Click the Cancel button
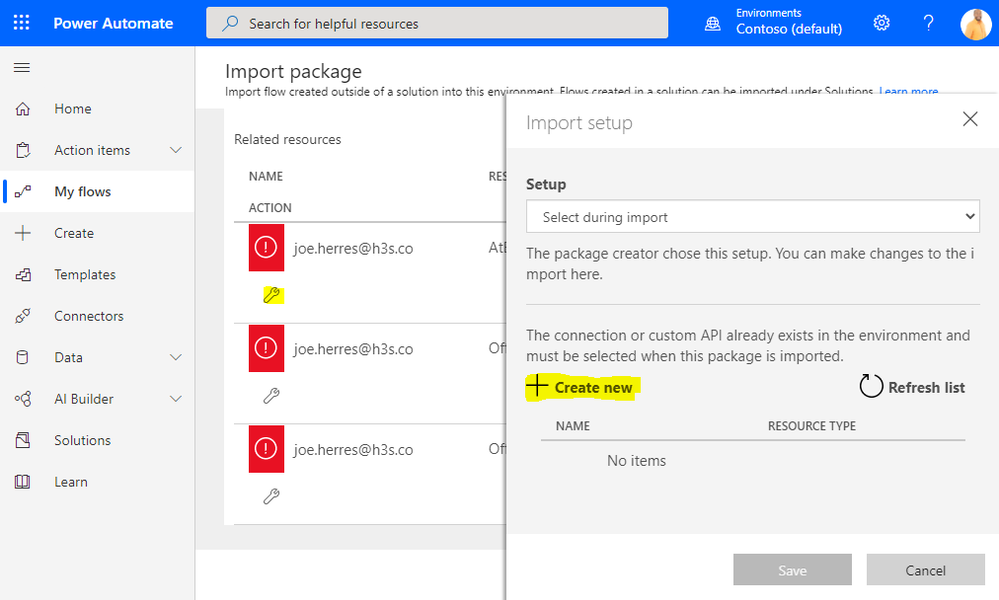999x600 pixels. pos(925,570)
